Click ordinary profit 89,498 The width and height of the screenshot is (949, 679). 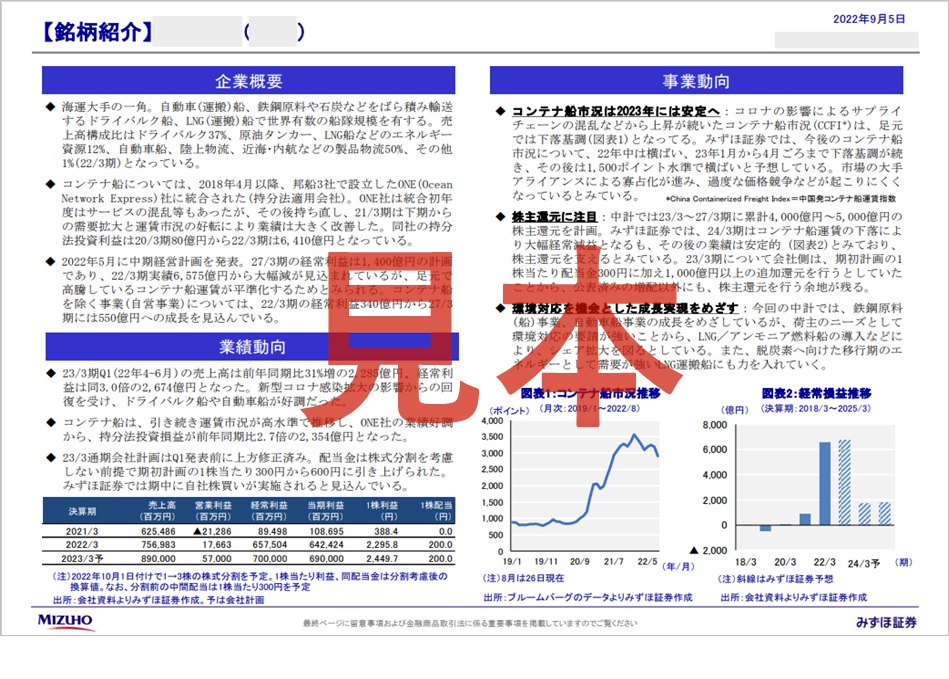point(272,531)
